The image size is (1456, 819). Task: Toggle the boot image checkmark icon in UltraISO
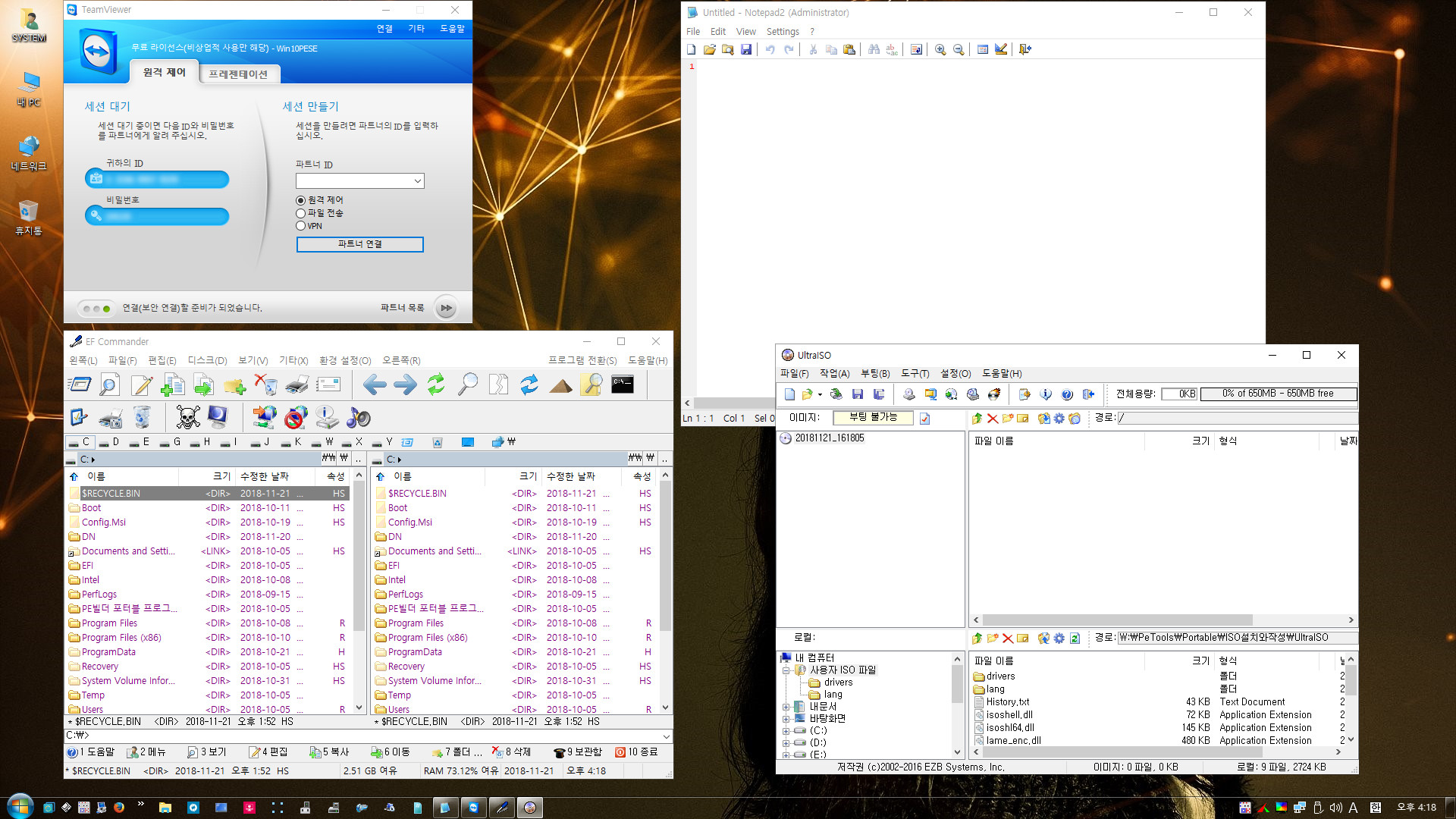pyautogui.click(x=924, y=419)
